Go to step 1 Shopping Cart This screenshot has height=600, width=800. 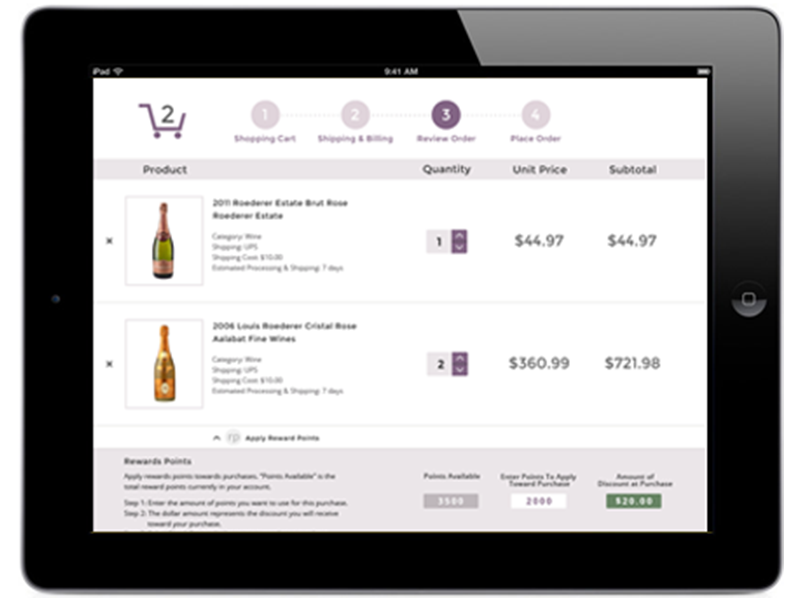click(x=265, y=115)
